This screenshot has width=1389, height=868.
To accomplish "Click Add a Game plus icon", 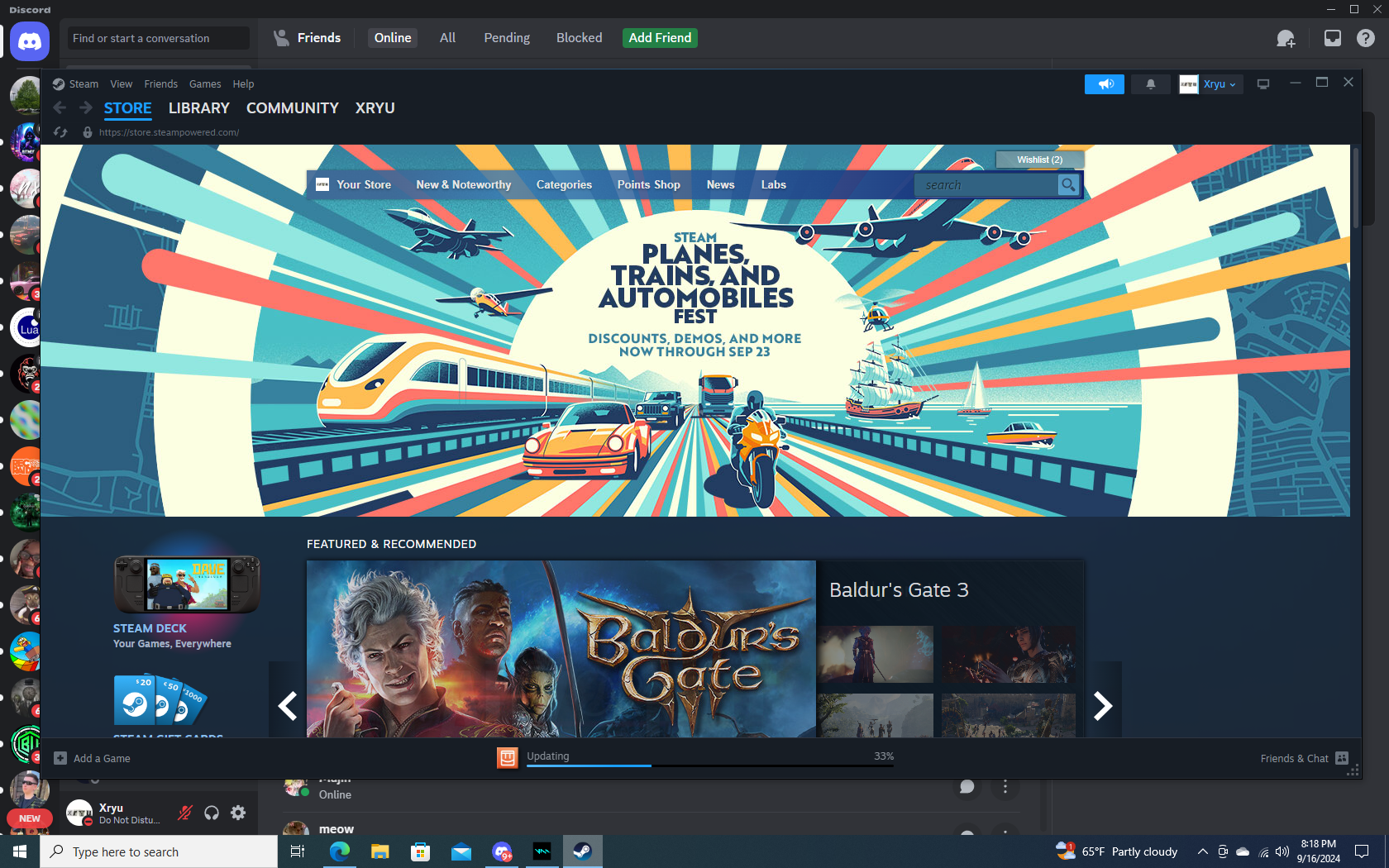I will pos(60,758).
